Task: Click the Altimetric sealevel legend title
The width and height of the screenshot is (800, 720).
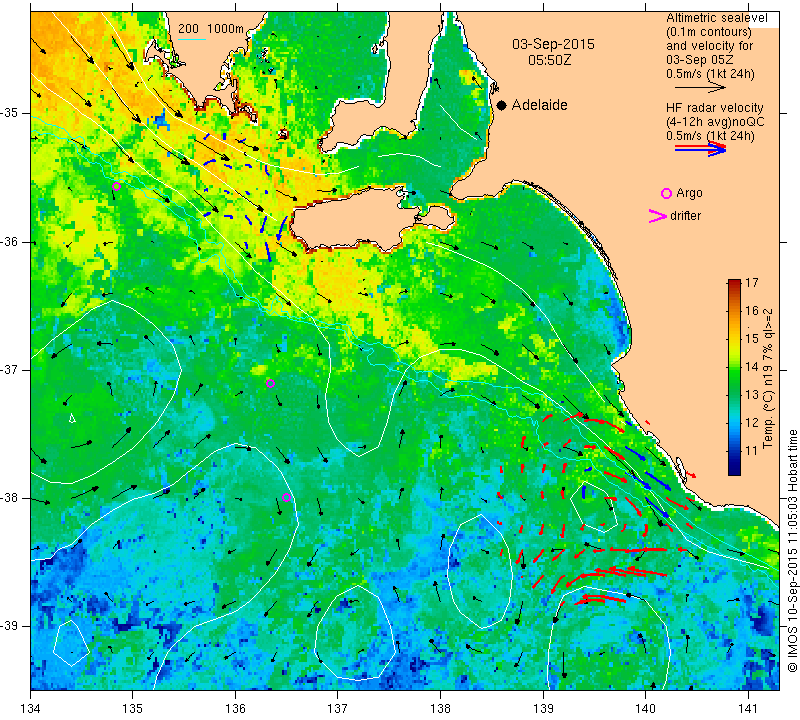Action: coord(716,18)
